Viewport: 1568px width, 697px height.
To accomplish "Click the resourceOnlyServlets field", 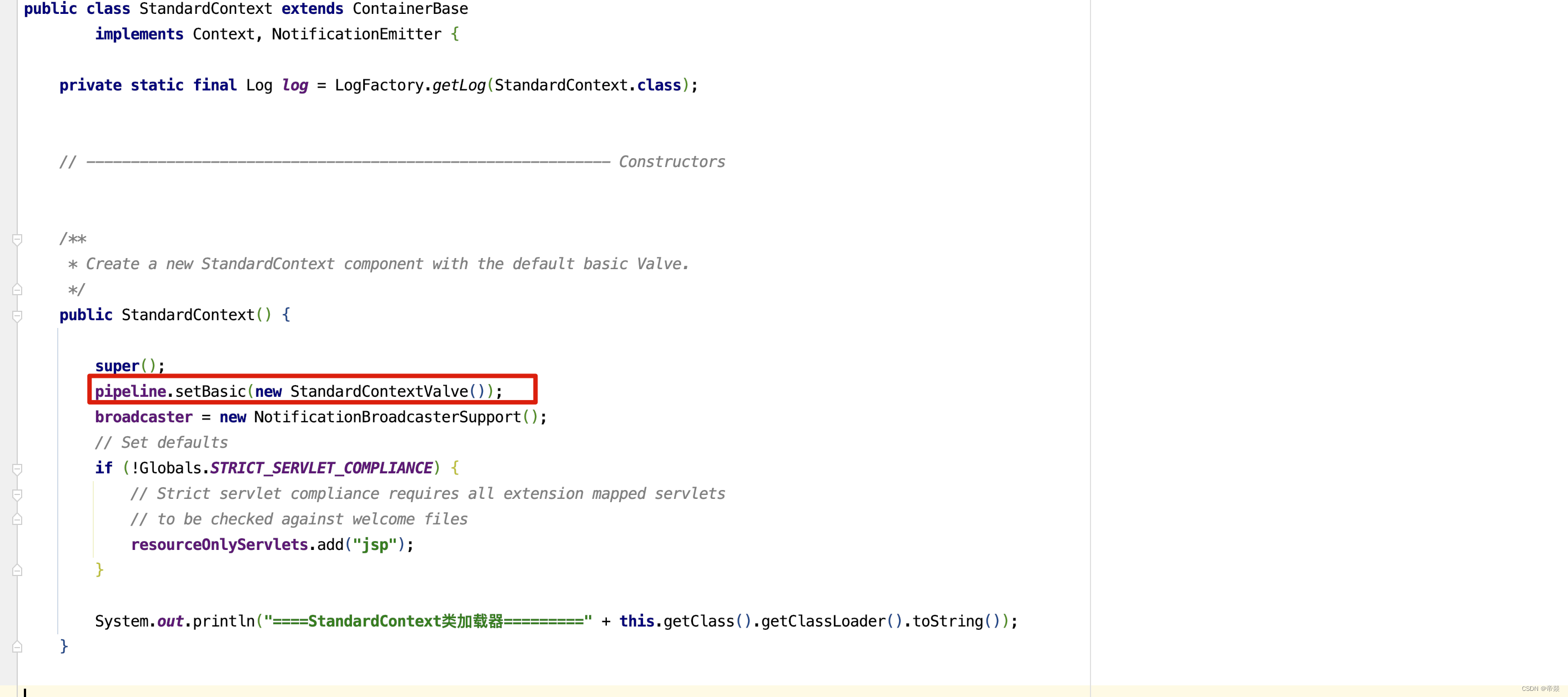I will point(219,545).
